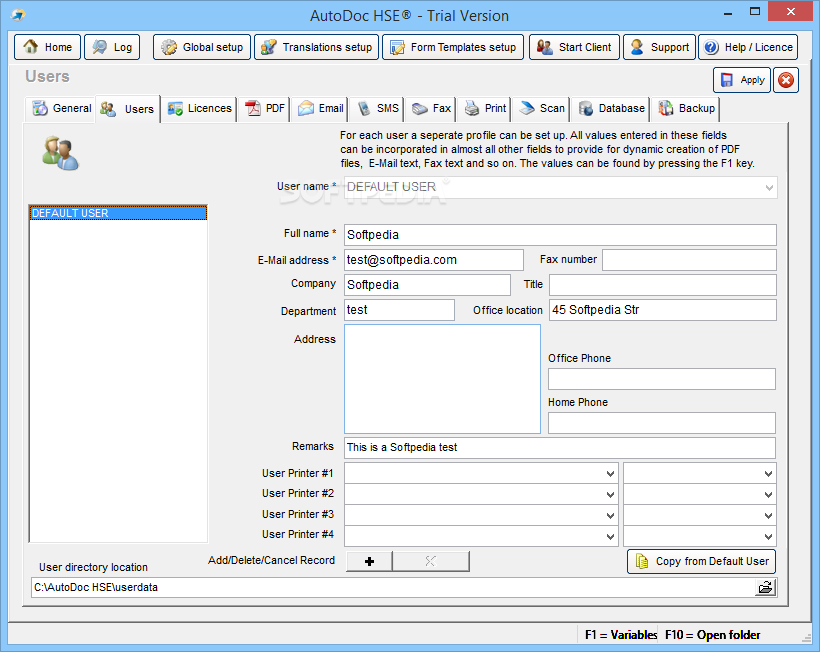Image resolution: width=820 pixels, height=652 pixels.
Task: Click the F10 = Open folder status text
Action: 712,635
